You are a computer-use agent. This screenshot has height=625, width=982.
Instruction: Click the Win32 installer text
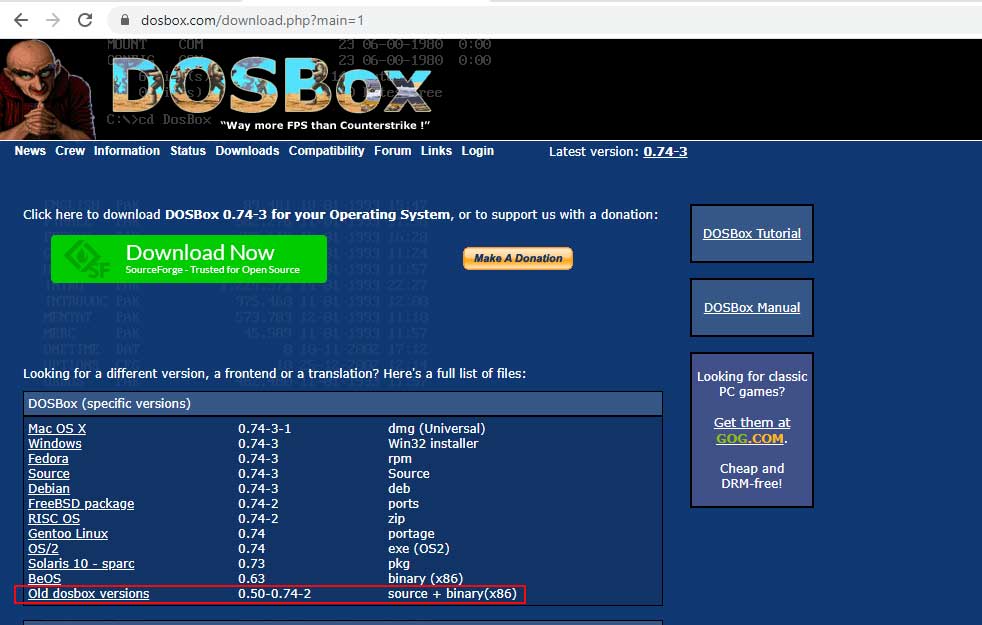[433, 443]
